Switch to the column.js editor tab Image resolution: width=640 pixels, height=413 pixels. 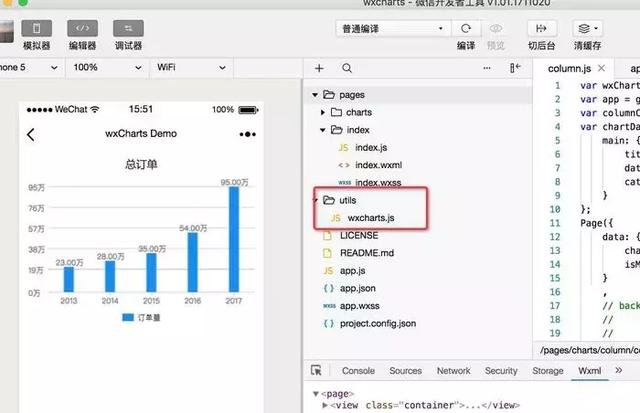click(x=569, y=69)
